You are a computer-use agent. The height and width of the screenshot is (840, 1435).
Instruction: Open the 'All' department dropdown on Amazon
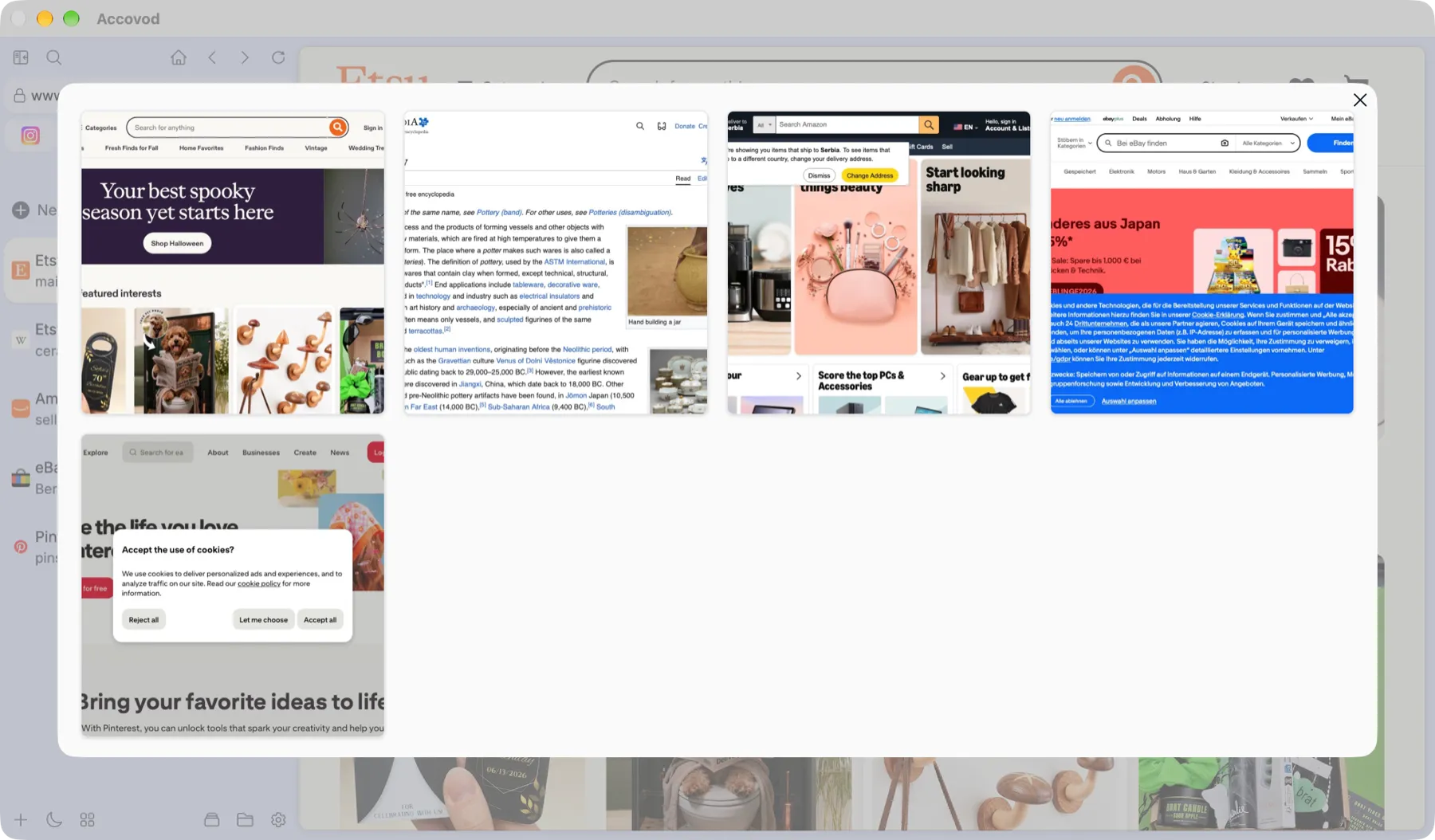pyautogui.click(x=765, y=125)
